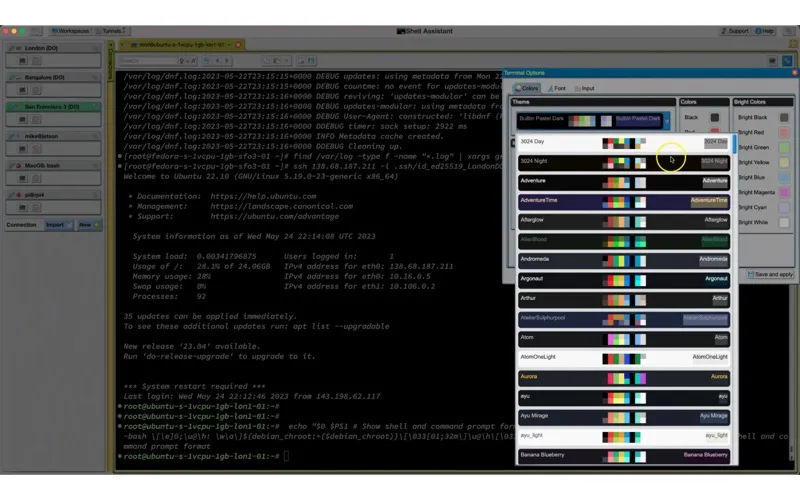Open file browser icon under mike@jetson
800x500 pixels.
[36, 149]
